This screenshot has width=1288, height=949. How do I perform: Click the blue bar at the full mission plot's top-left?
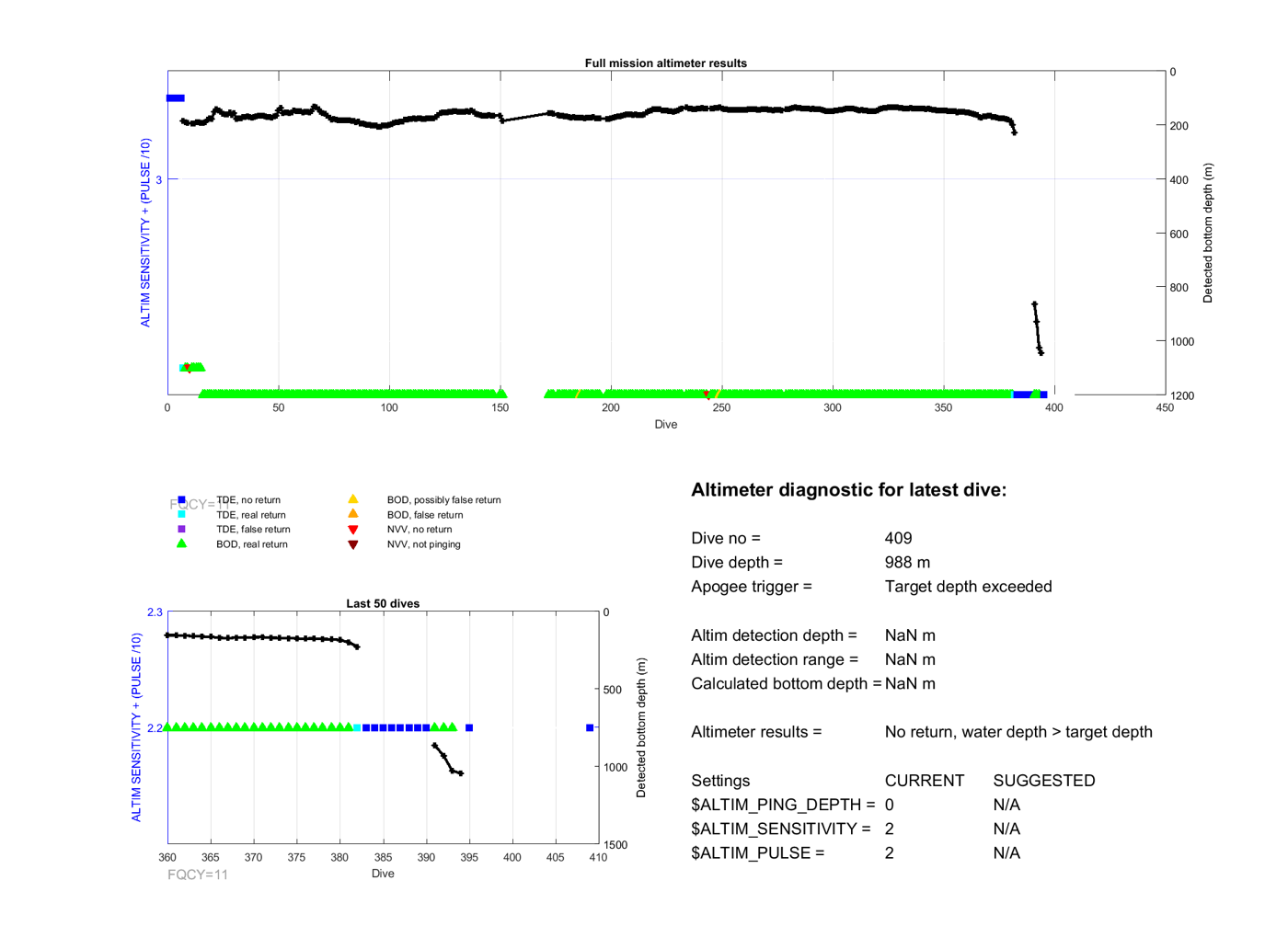pyautogui.click(x=175, y=98)
